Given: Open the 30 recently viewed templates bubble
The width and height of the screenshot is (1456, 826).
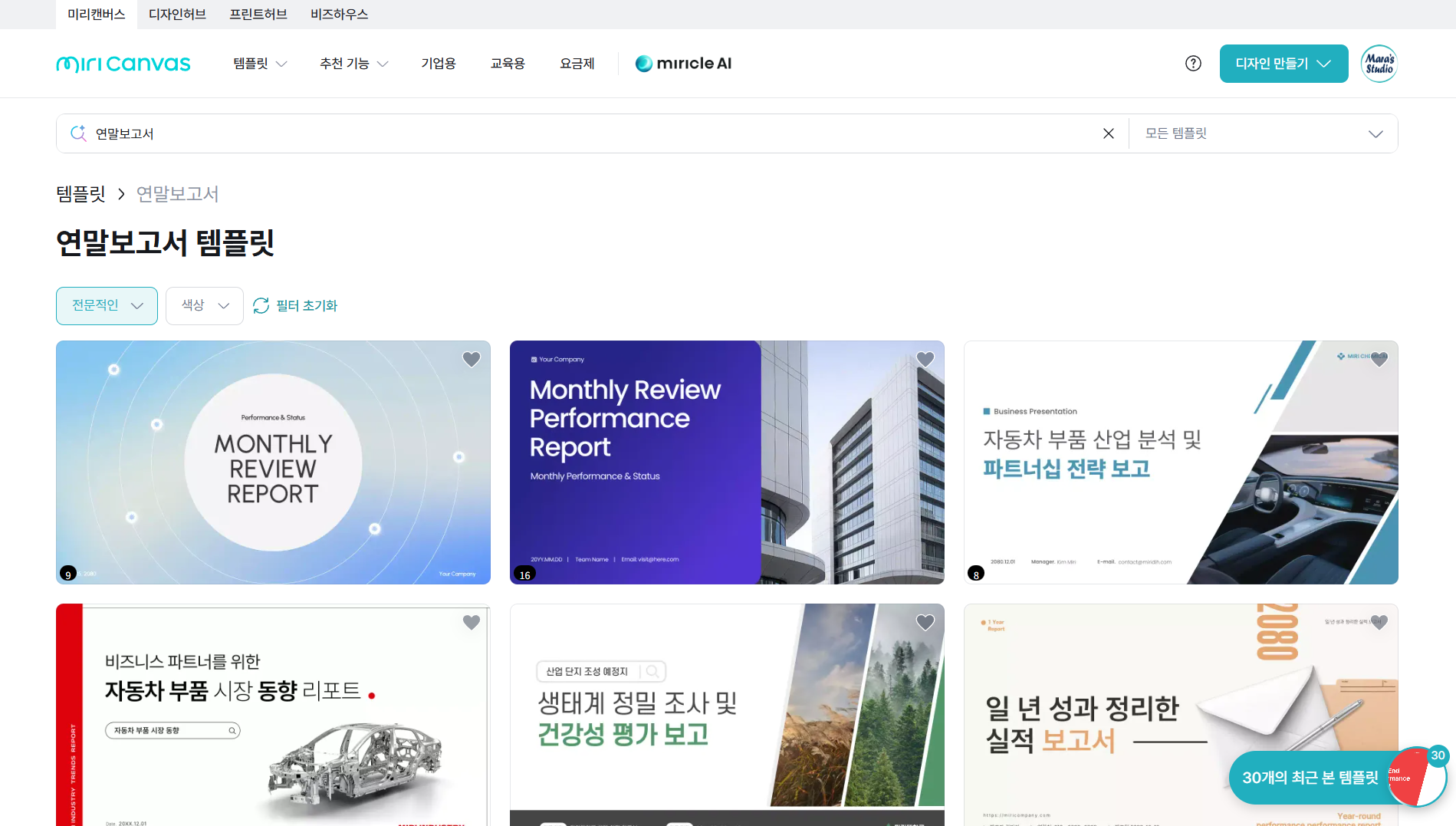Looking at the screenshot, I should 1310,778.
